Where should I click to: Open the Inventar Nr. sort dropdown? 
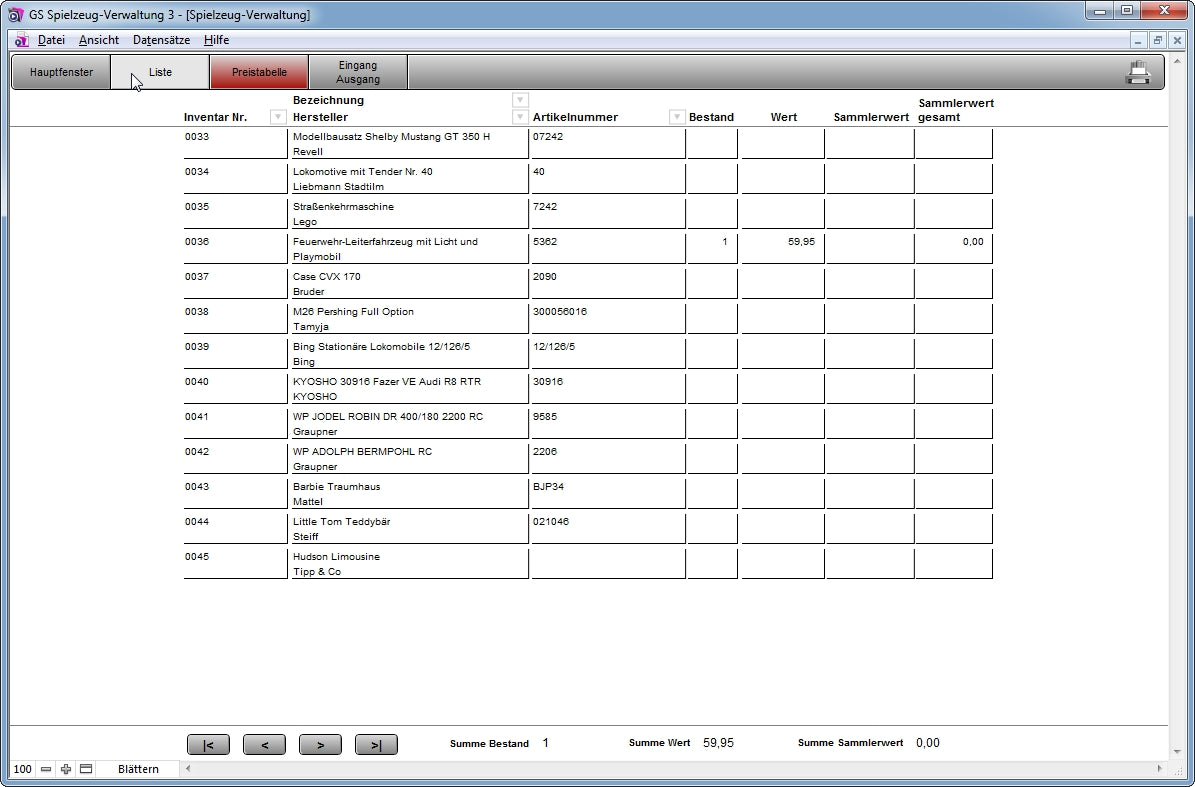click(278, 117)
